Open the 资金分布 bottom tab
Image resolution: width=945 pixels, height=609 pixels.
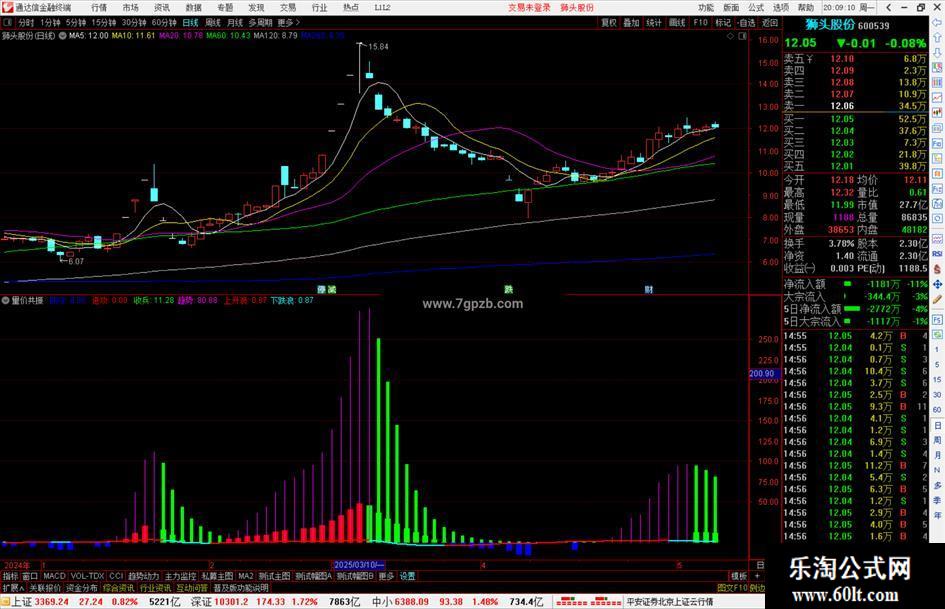tap(81, 587)
